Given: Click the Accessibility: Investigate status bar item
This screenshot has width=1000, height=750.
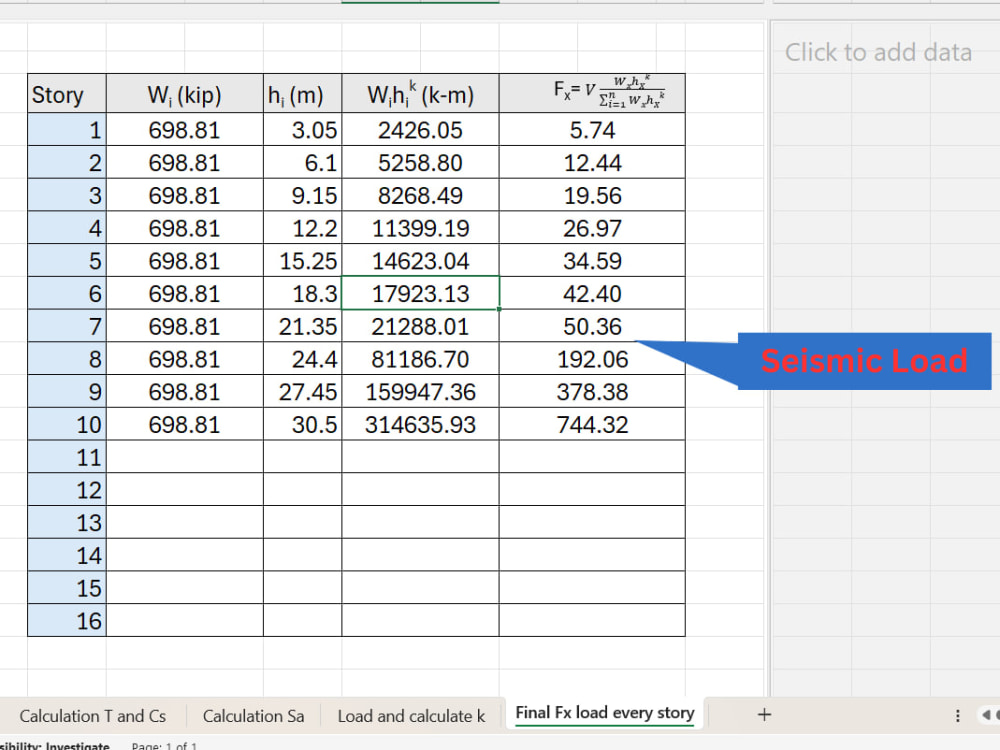Looking at the screenshot, I should [x=55, y=745].
